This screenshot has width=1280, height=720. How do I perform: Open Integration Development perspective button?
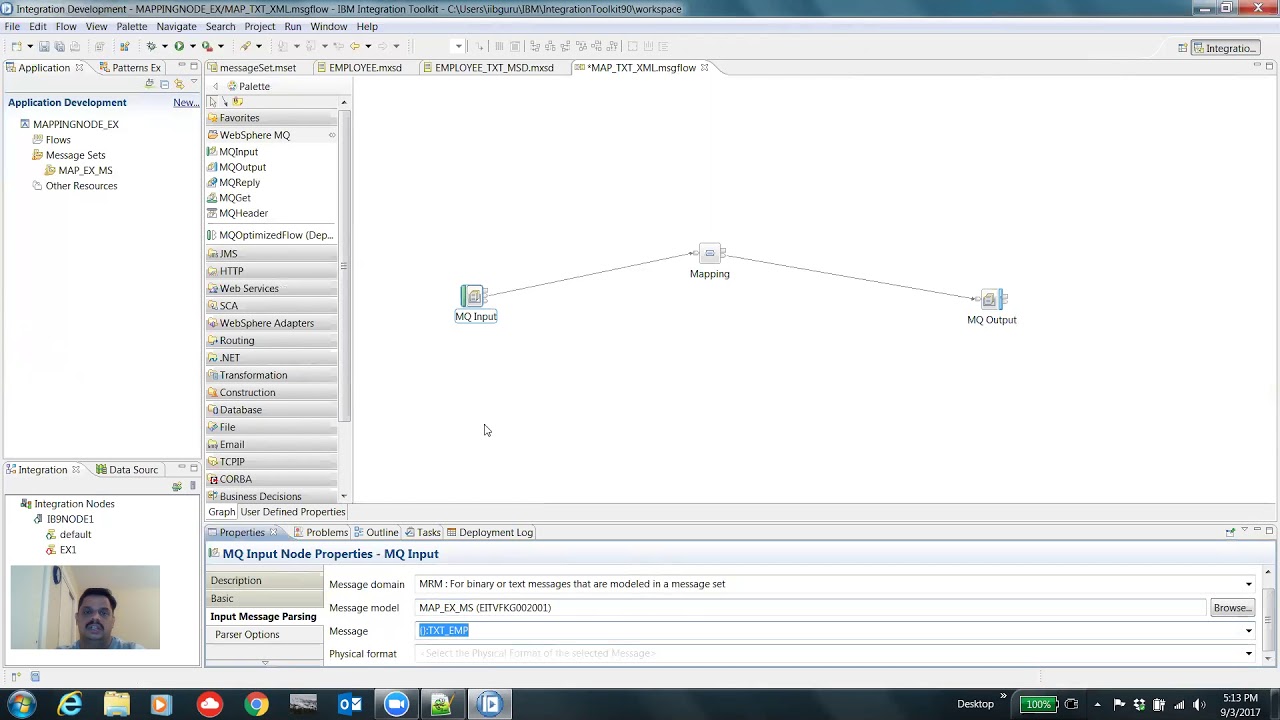[1225, 48]
